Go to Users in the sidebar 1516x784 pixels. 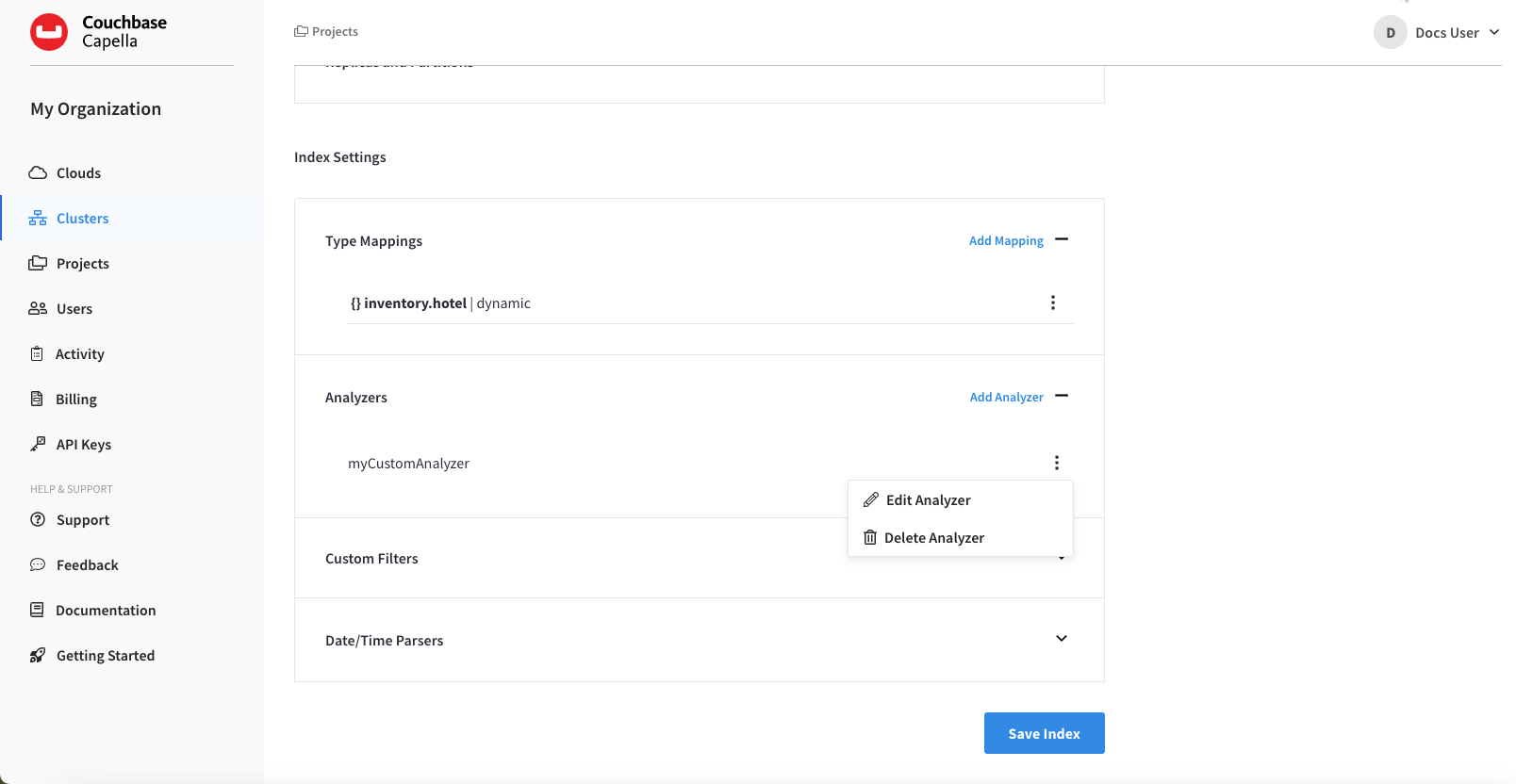click(x=74, y=309)
